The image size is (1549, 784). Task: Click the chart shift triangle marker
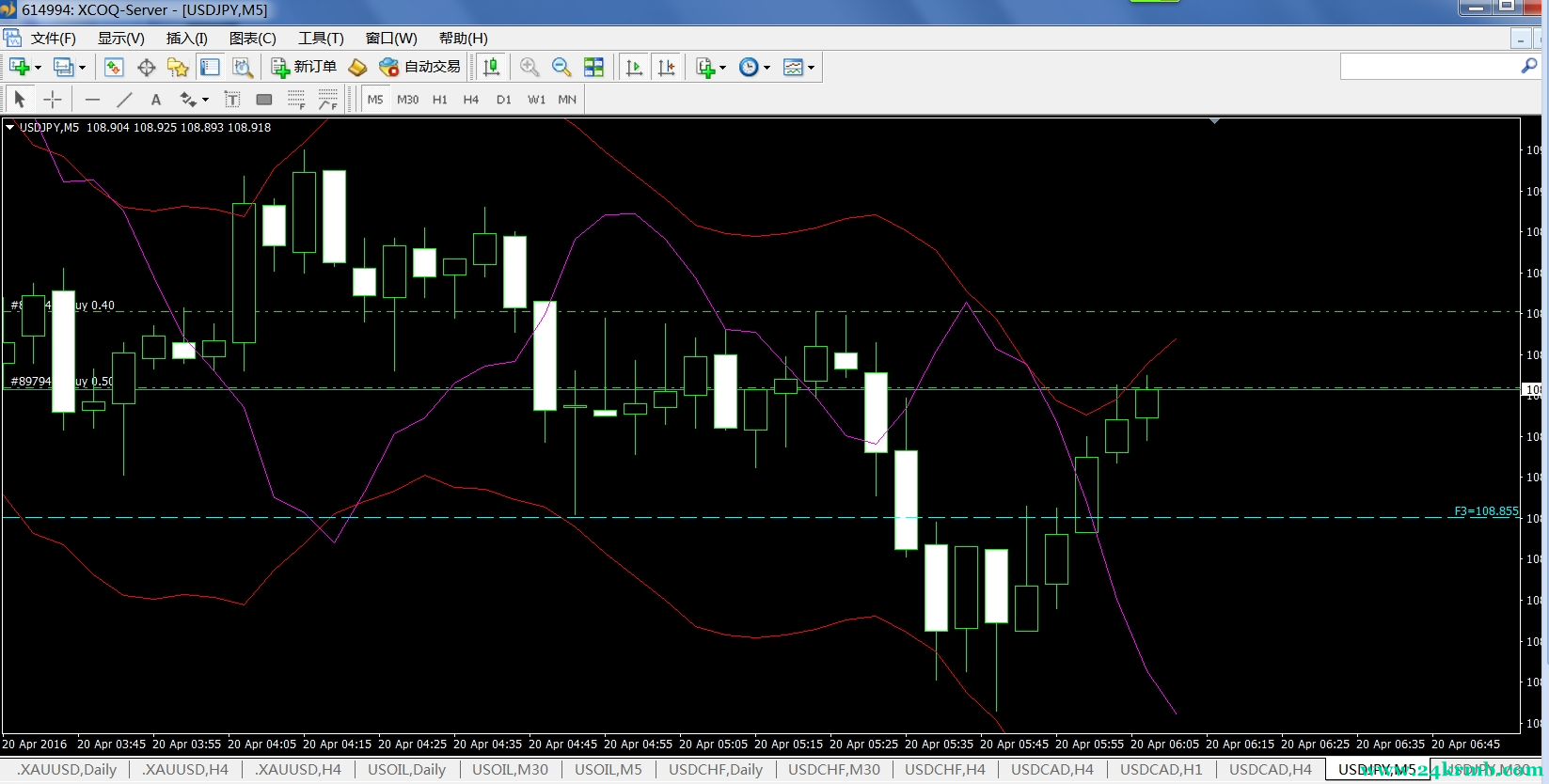click(1215, 121)
